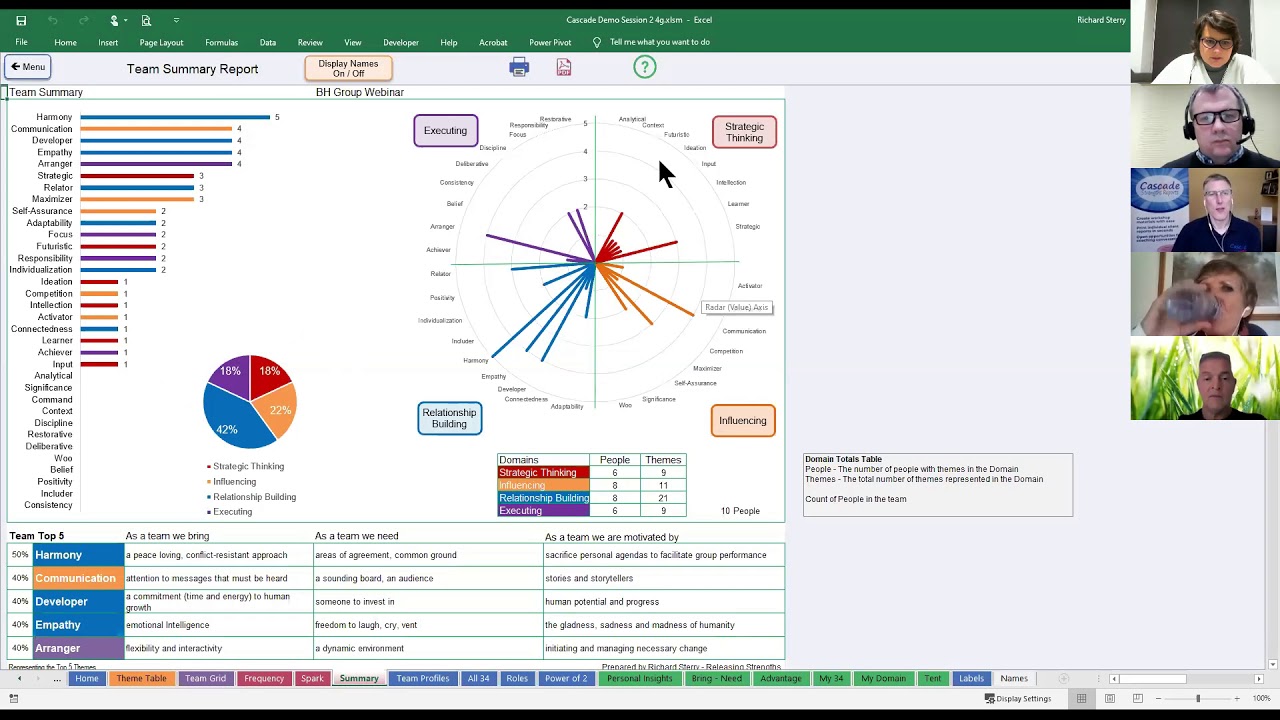This screenshot has width=1280, height=720.
Task: Open the Power Pivot ribbon tab
Action: pyautogui.click(x=550, y=42)
